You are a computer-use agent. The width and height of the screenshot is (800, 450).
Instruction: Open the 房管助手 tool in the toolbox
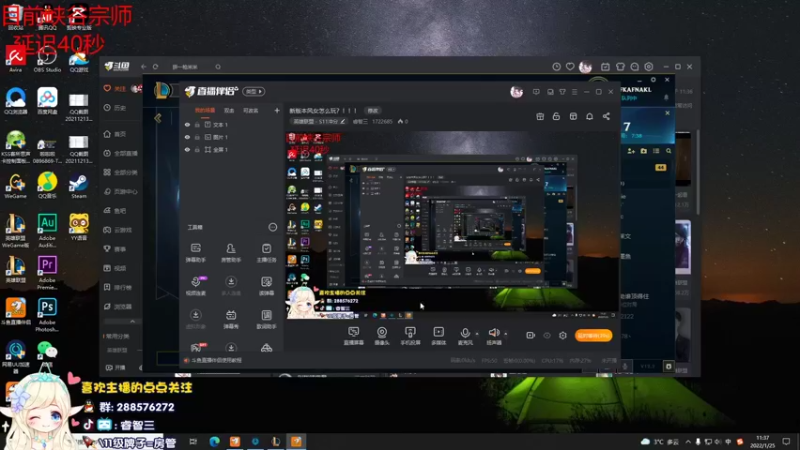tap(231, 253)
